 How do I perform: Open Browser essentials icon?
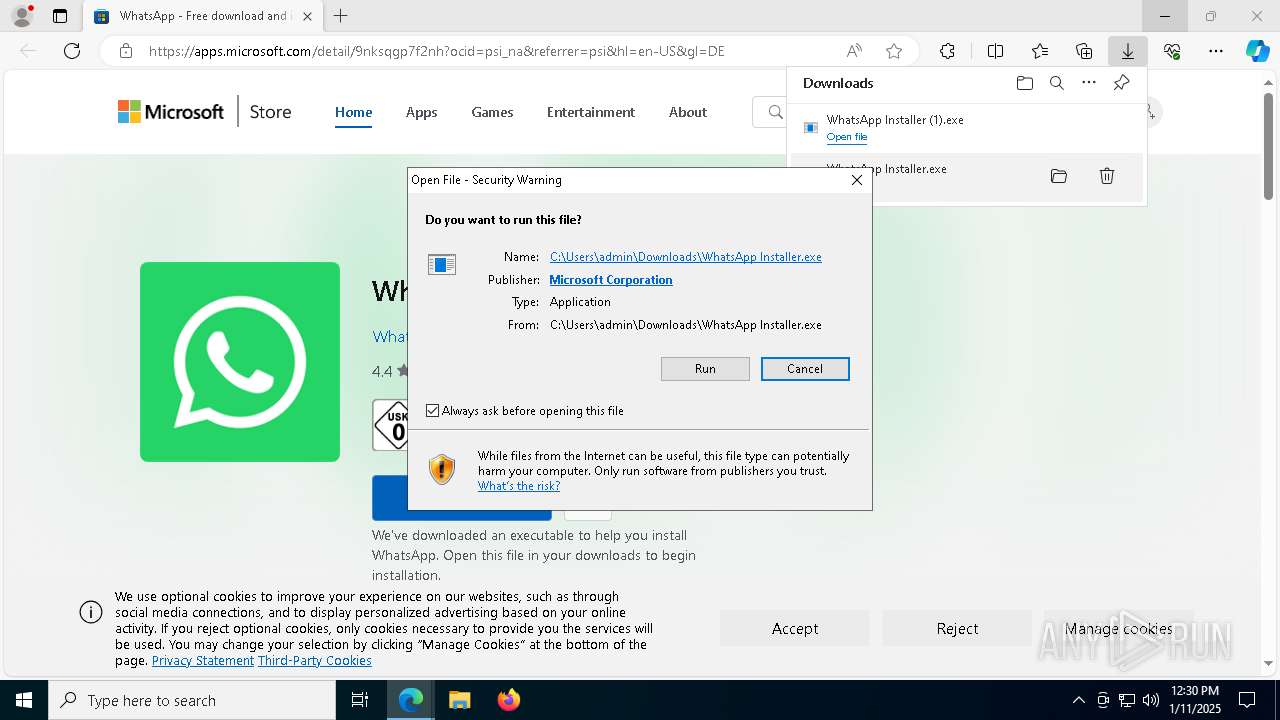1172,51
